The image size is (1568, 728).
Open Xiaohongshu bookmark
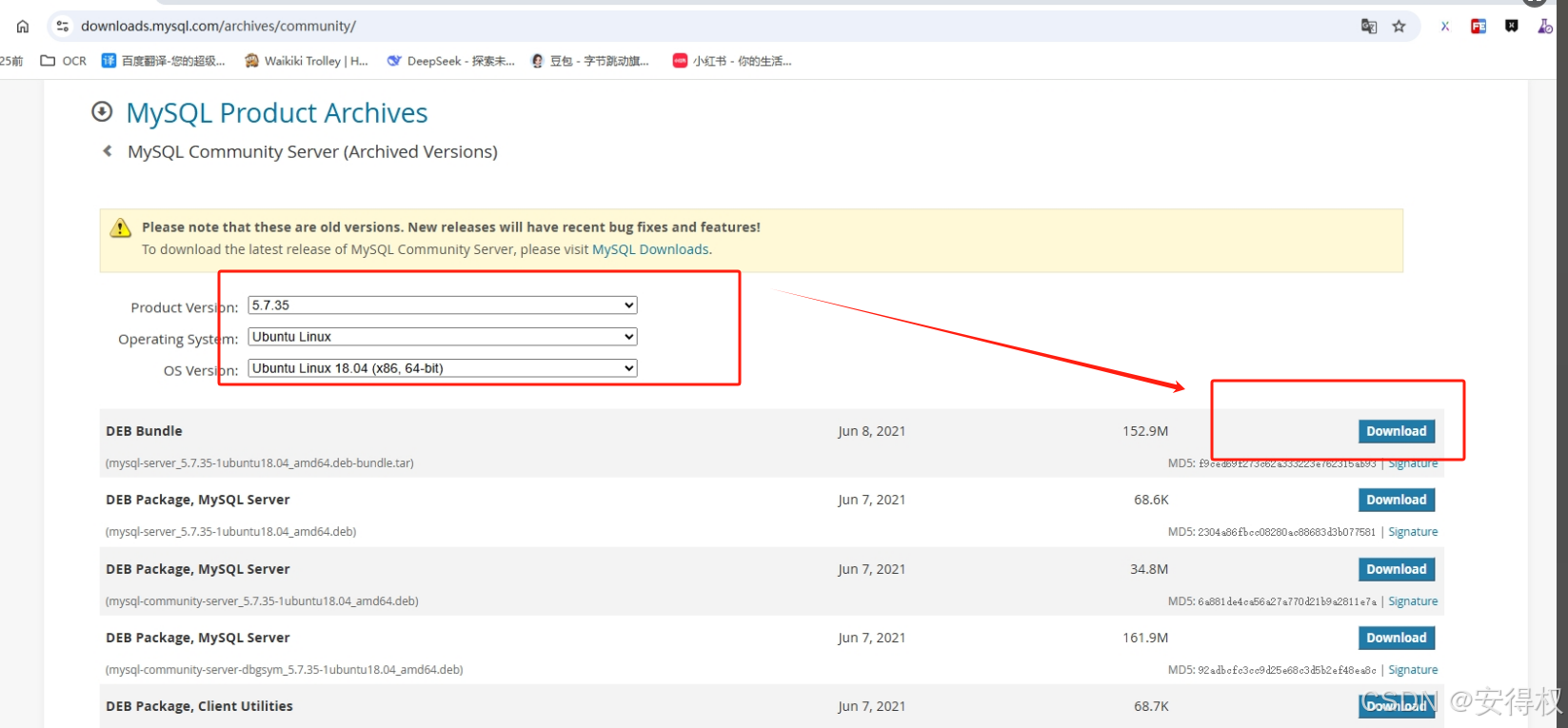pos(732,61)
